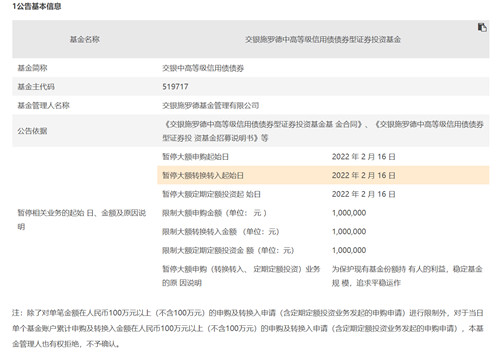This screenshot has height=360, width=500.
Task: Click the 基金主代码 label
Action: click(x=36, y=87)
